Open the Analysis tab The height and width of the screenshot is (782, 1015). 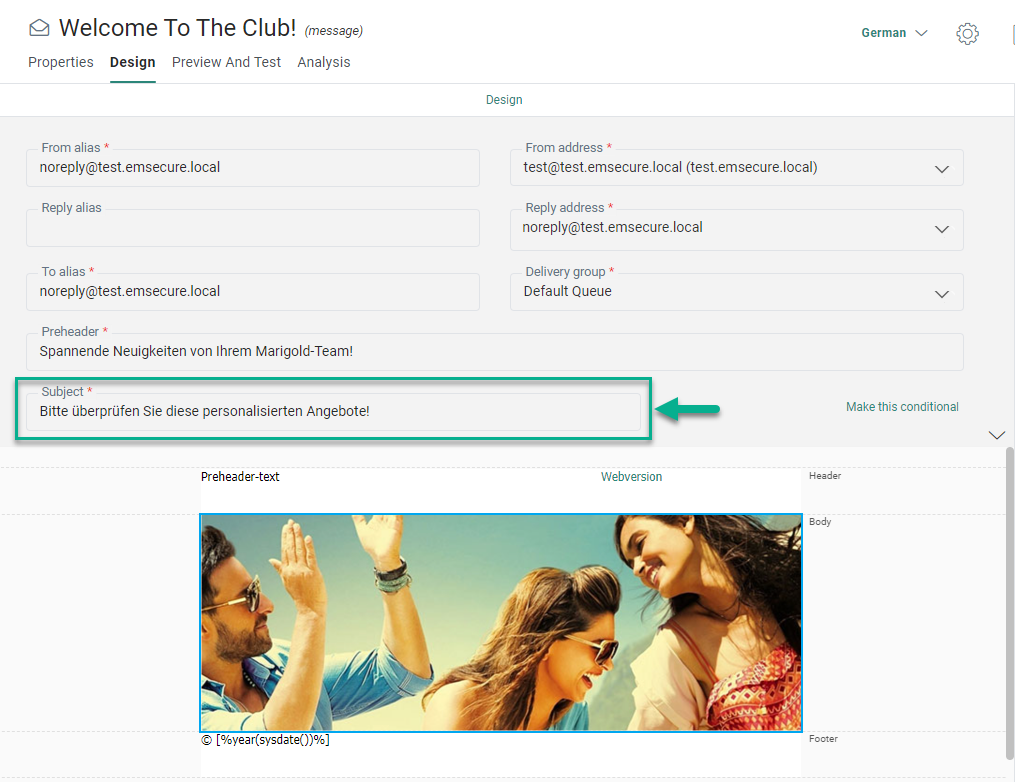[x=324, y=62]
